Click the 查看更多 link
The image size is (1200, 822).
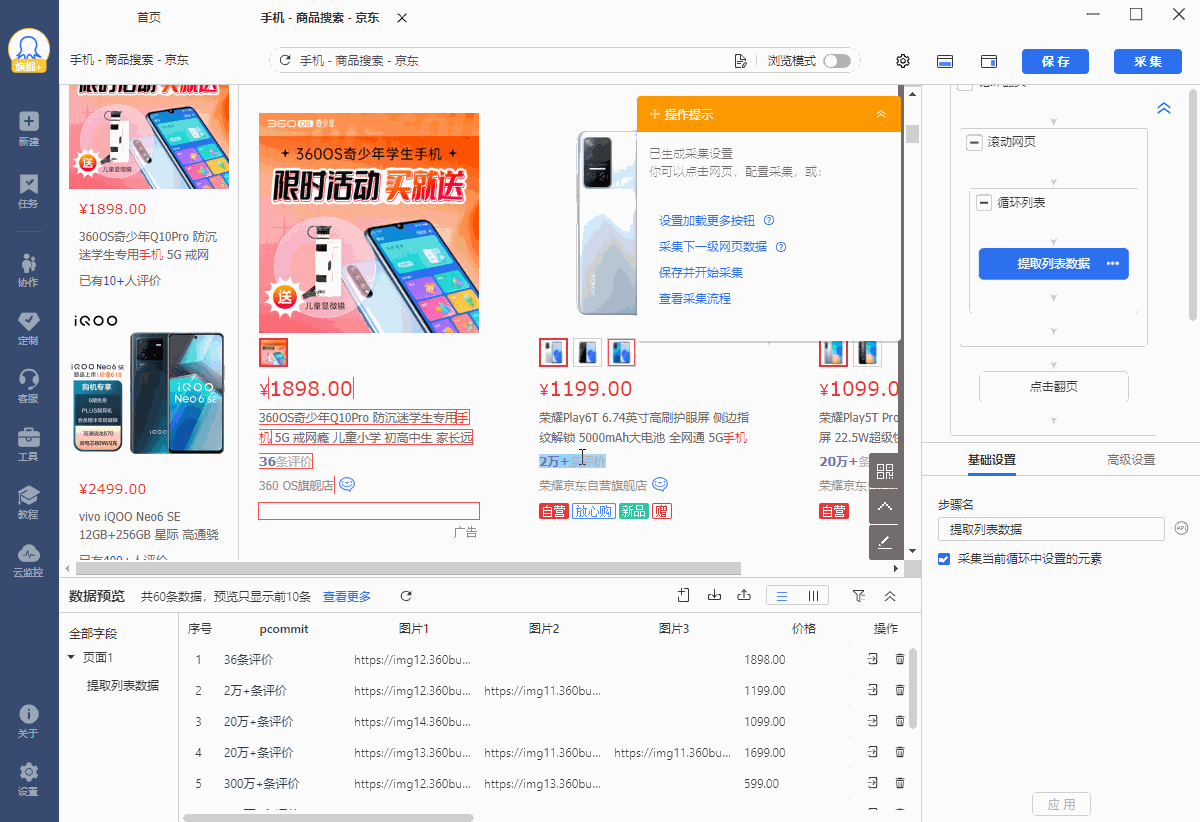tap(347, 596)
